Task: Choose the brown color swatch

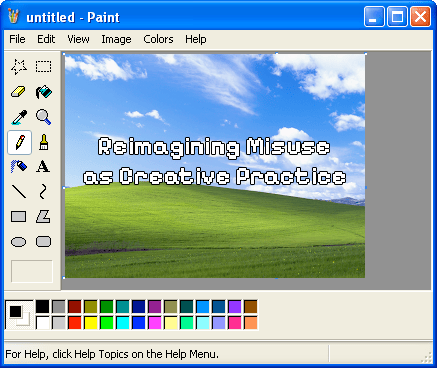Action: pyautogui.click(x=251, y=307)
